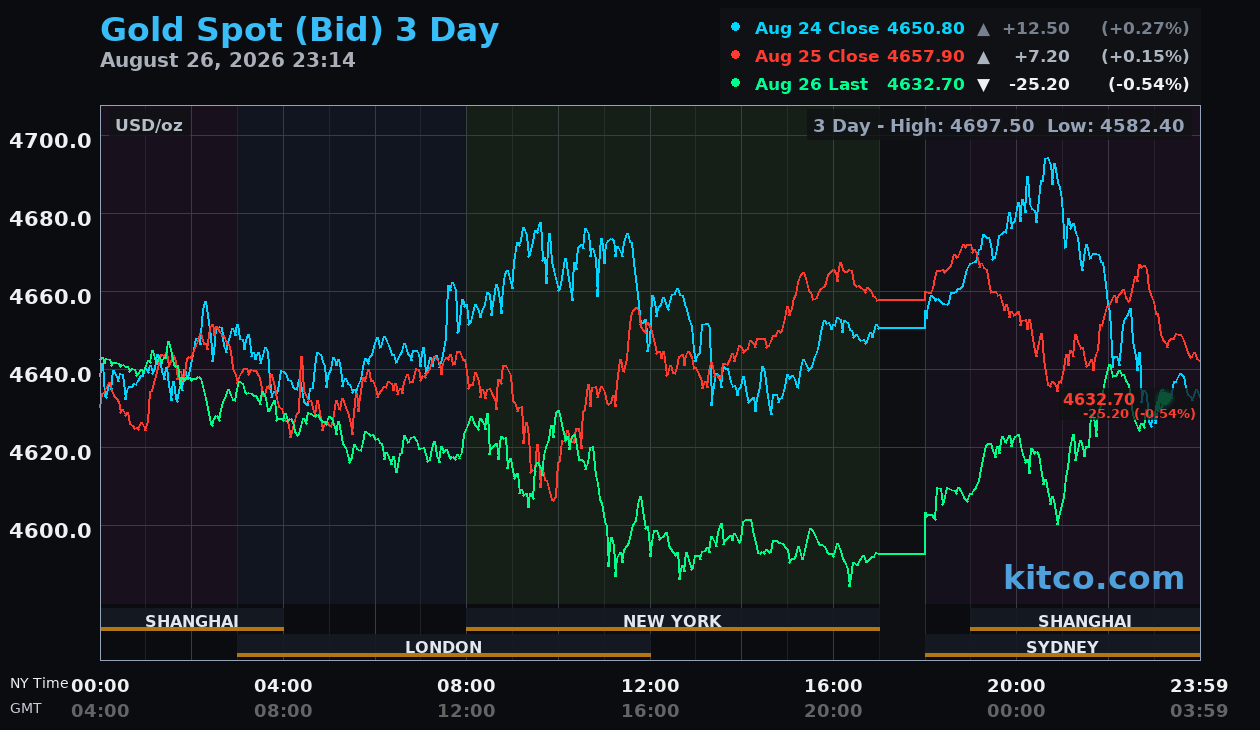Click the 4650.80 close value

(926, 28)
